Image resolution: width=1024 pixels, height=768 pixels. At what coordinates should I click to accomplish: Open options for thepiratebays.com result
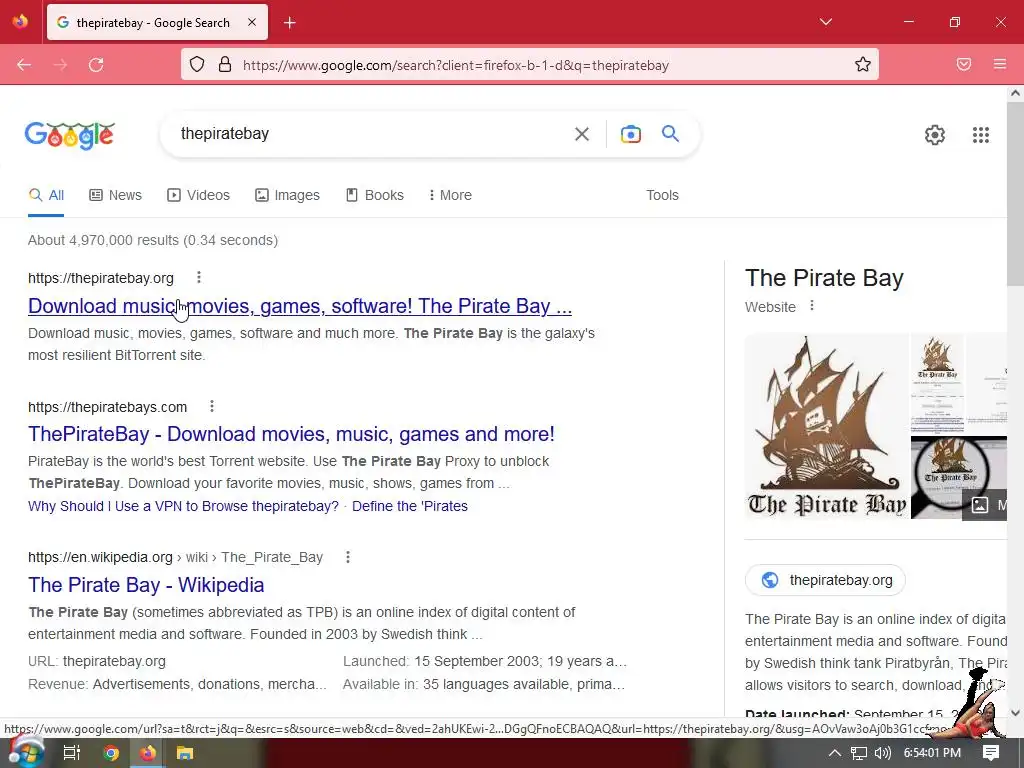212,406
